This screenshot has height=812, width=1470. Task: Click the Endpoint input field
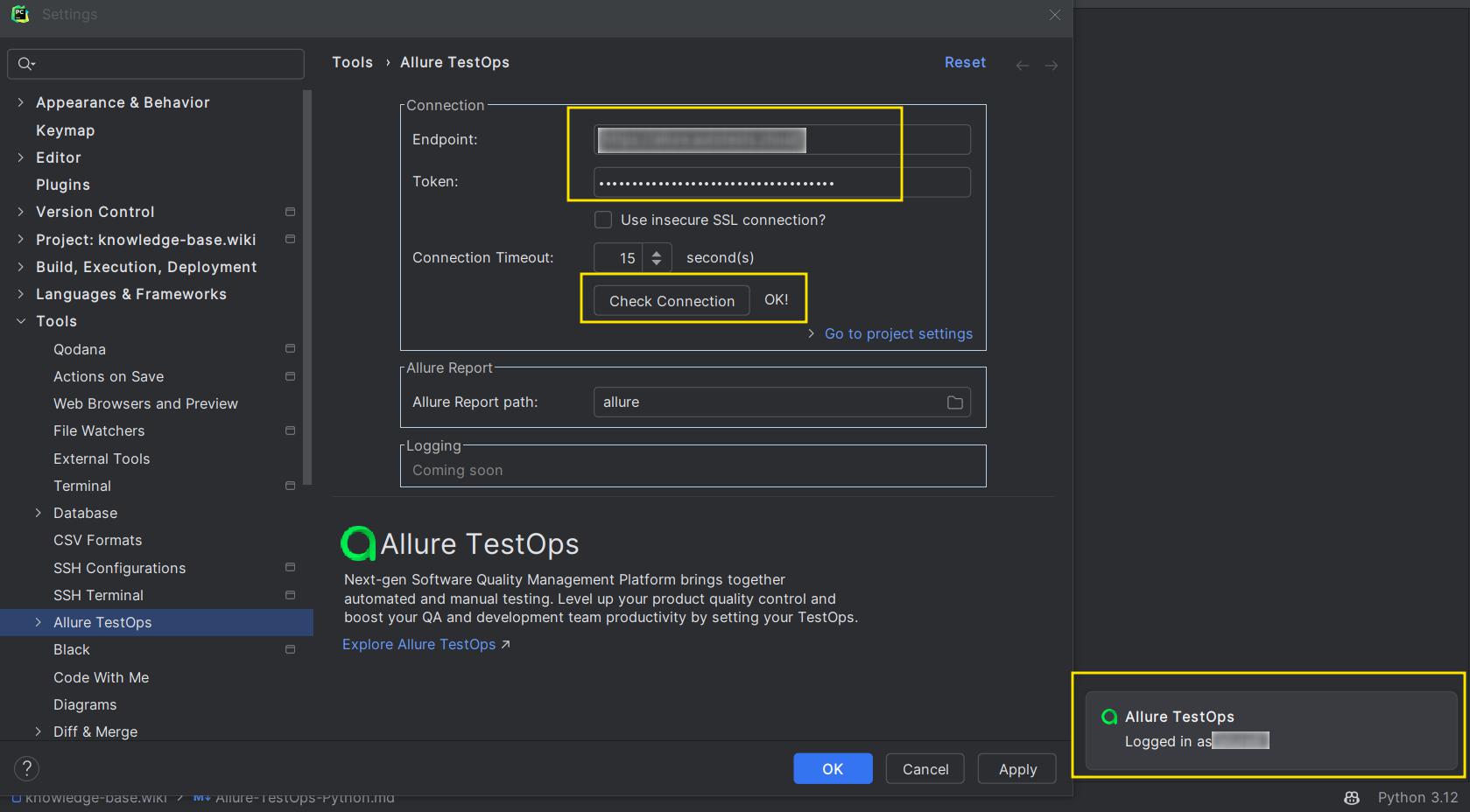(782, 139)
